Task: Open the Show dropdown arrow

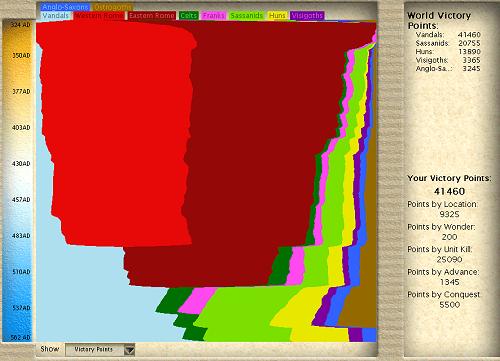Action: click(129, 350)
